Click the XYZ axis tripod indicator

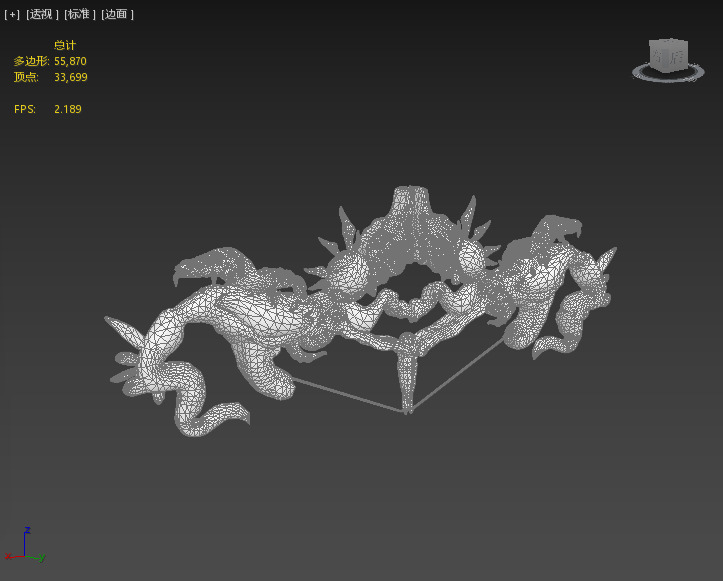pos(25,544)
